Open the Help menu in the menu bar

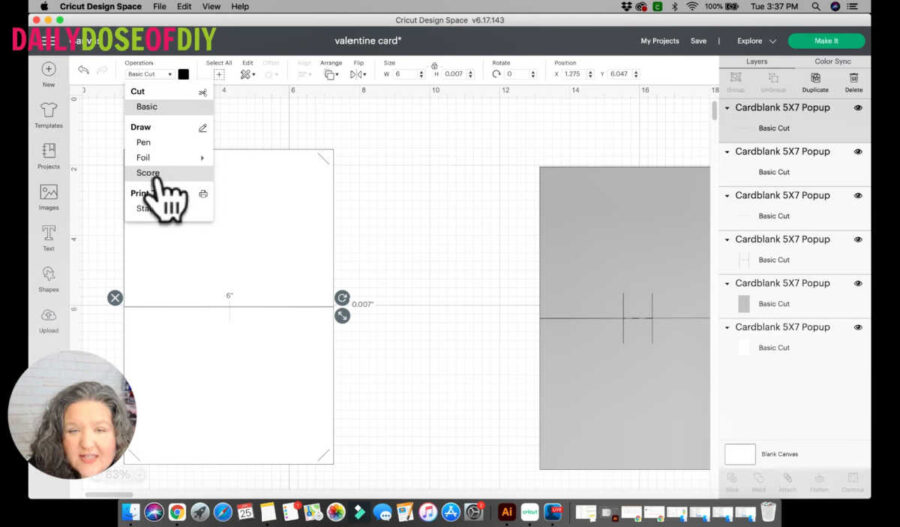tap(240, 7)
